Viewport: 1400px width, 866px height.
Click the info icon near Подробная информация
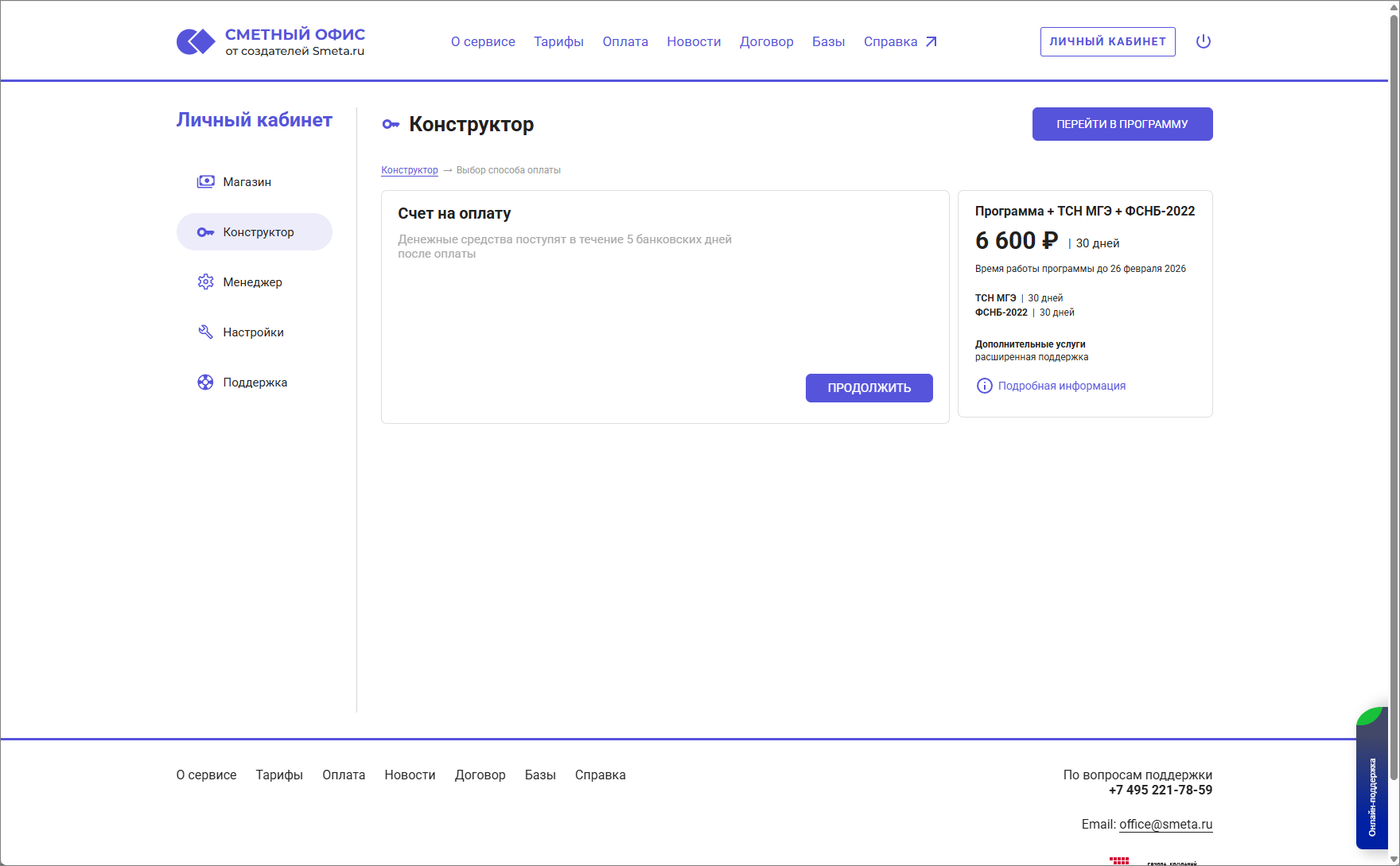[984, 386]
